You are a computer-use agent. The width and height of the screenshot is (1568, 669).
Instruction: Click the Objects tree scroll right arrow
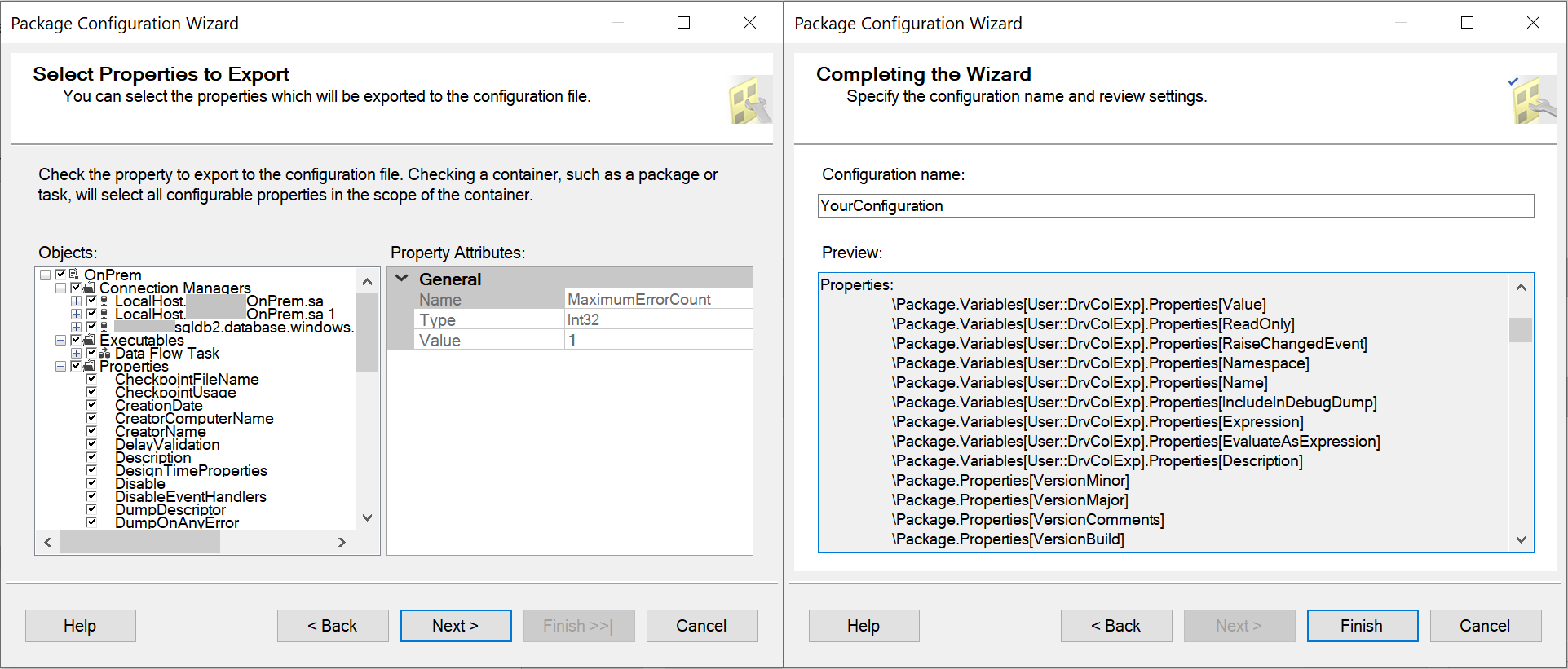[x=342, y=542]
